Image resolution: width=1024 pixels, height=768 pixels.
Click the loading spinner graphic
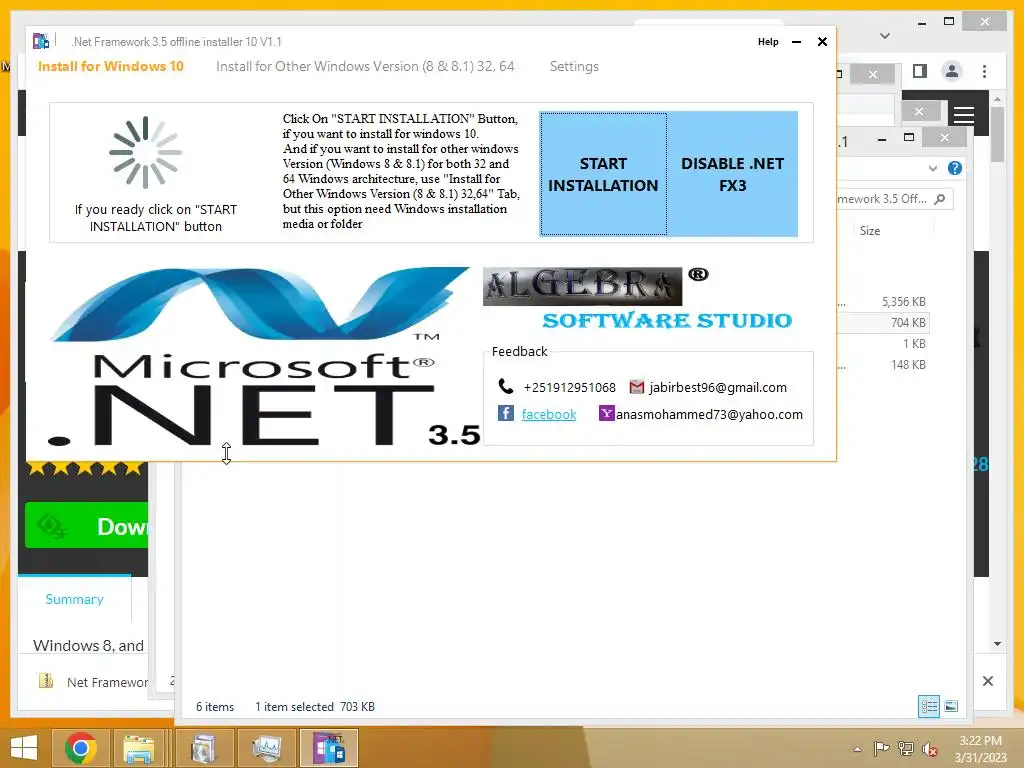(146, 152)
